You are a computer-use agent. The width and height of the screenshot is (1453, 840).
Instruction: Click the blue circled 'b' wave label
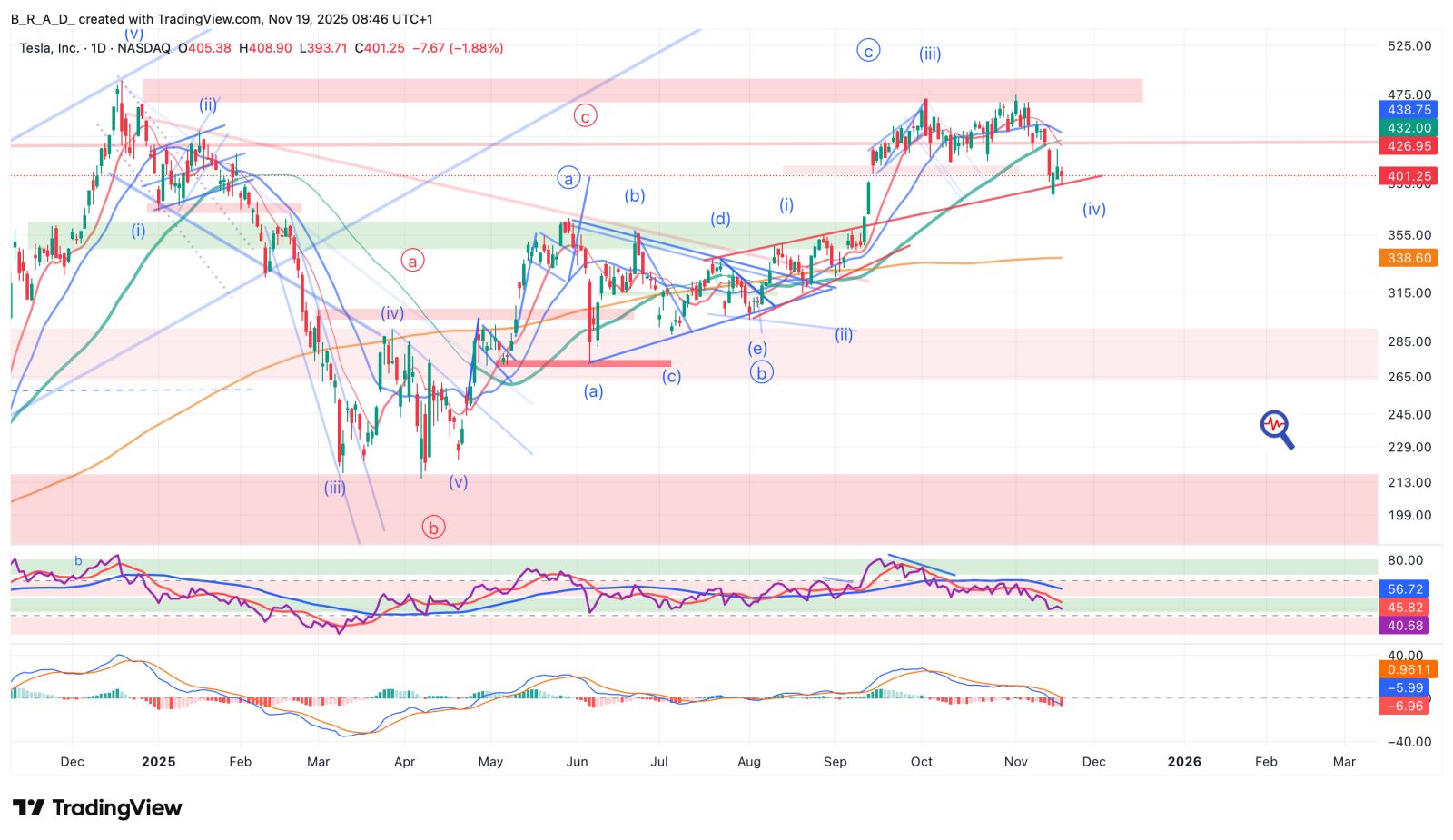761,372
